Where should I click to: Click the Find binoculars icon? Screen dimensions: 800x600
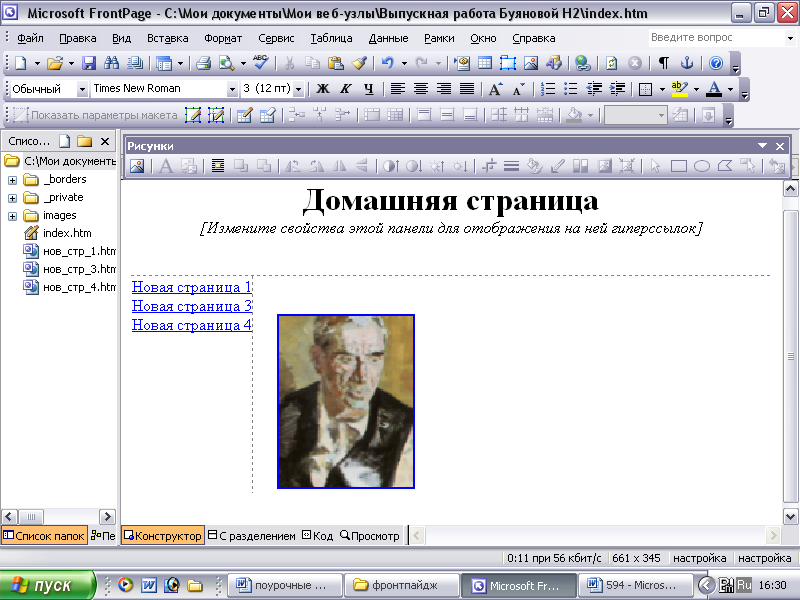pos(111,63)
